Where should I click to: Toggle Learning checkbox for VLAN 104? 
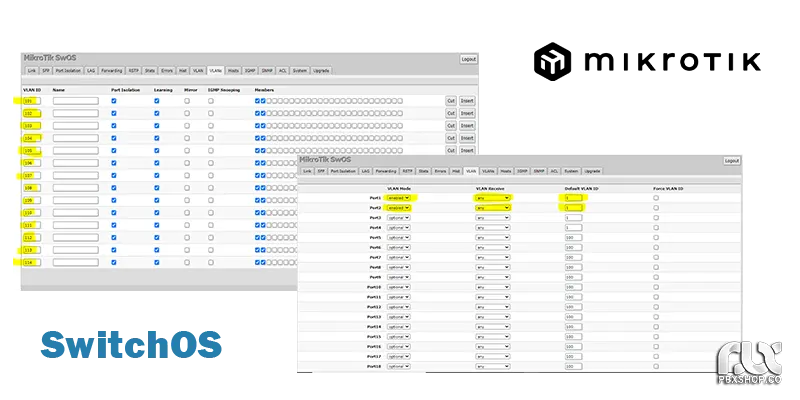[x=157, y=138]
